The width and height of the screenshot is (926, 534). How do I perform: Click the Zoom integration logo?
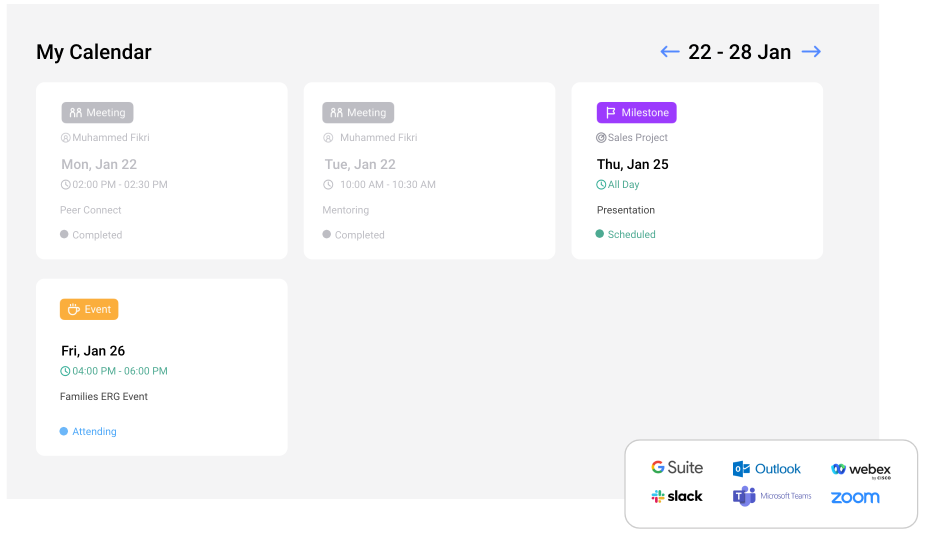click(x=855, y=497)
